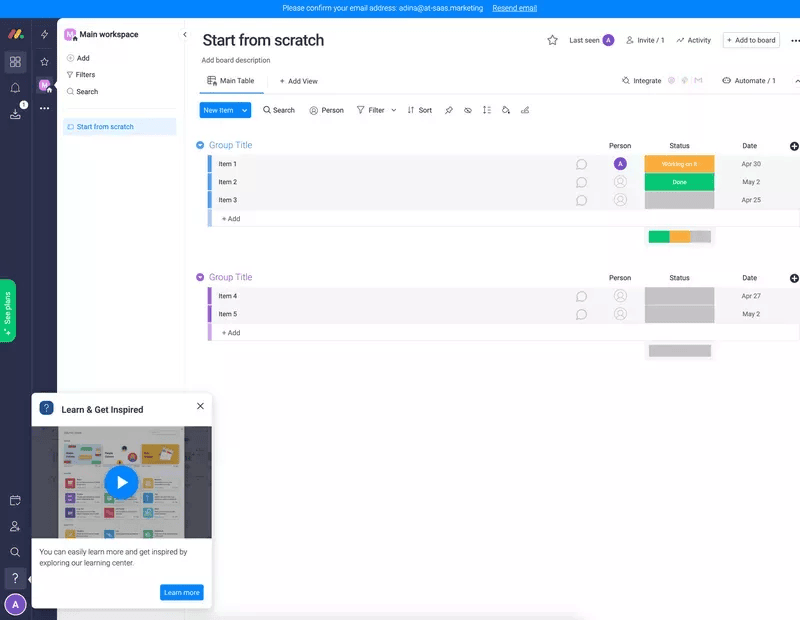Click Add View next to Main Table
Image resolution: width=800 pixels, height=620 pixels.
pyautogui.click(x=302, y=80)
